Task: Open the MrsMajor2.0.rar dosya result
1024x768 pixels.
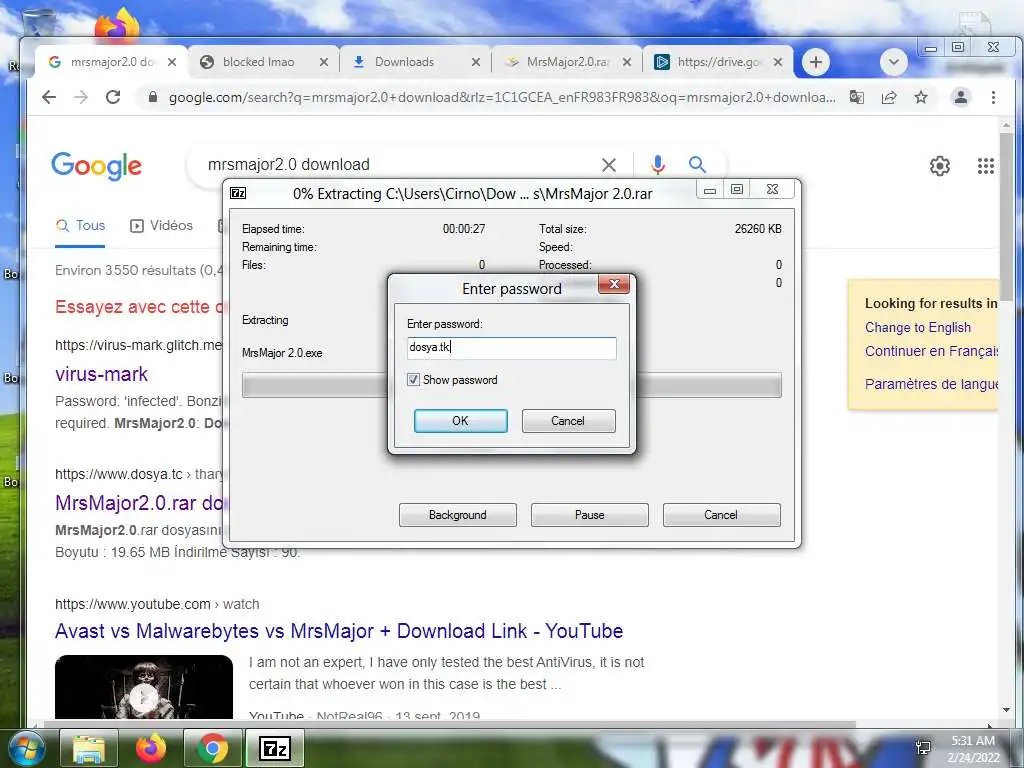Action: click(x=140, y=503)
